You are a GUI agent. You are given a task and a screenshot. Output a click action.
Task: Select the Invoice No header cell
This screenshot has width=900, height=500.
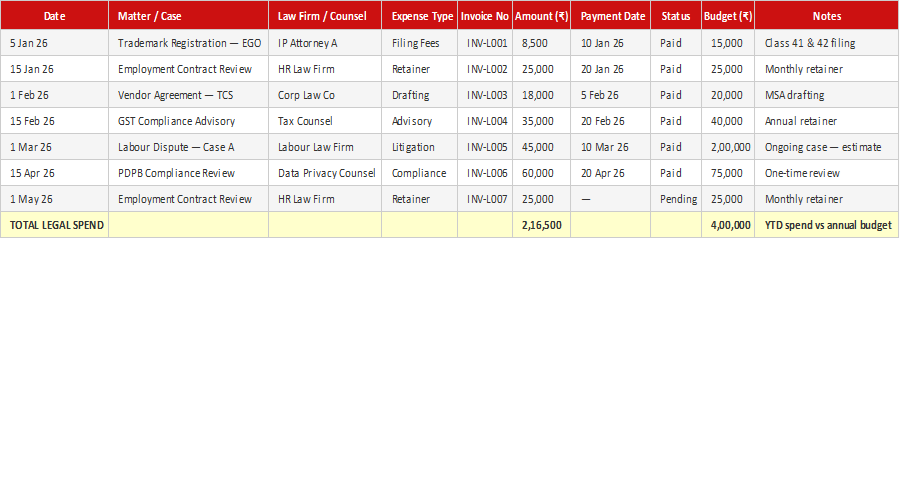click(x=485, y=15)
